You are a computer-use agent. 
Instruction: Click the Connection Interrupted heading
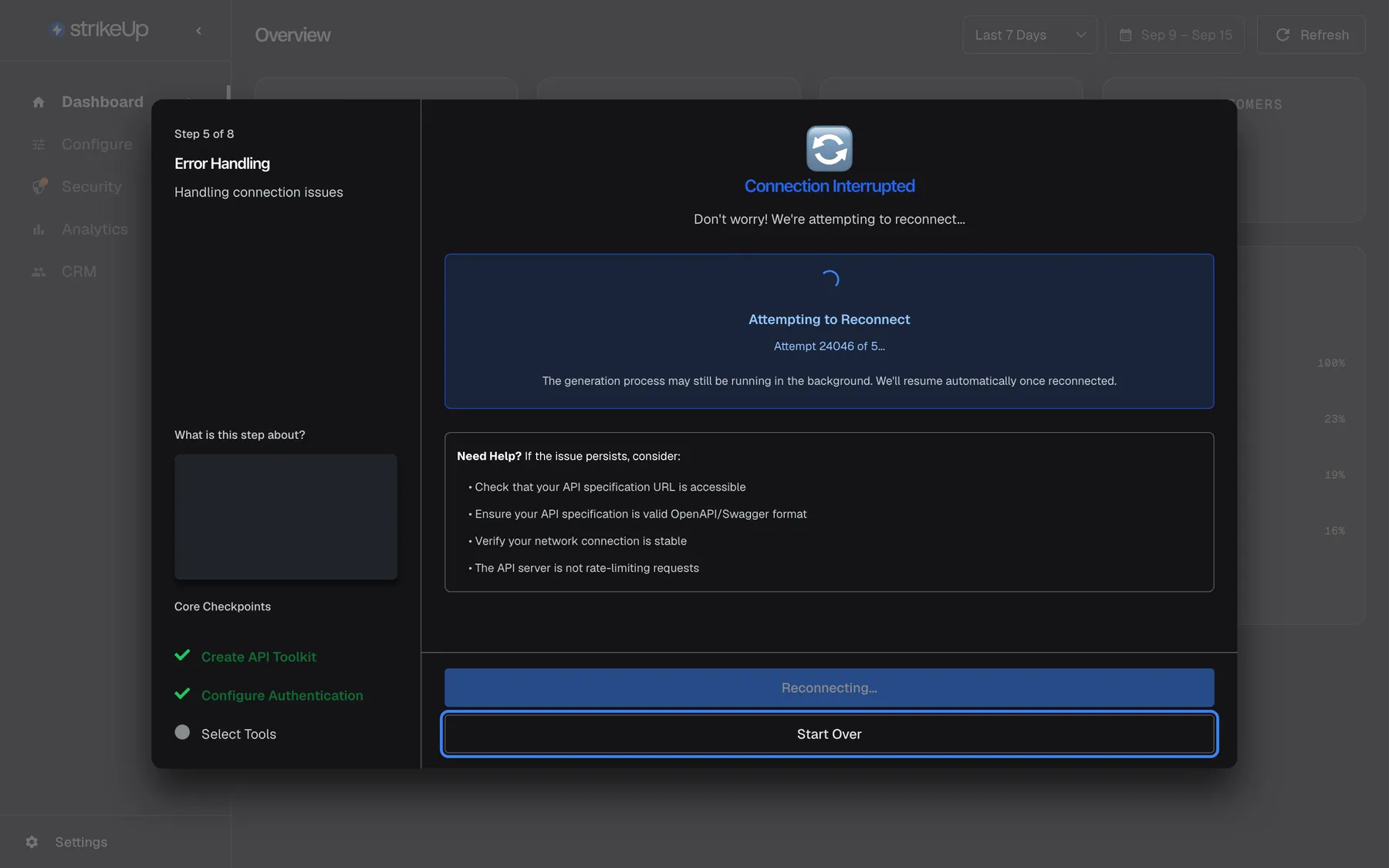830,186
